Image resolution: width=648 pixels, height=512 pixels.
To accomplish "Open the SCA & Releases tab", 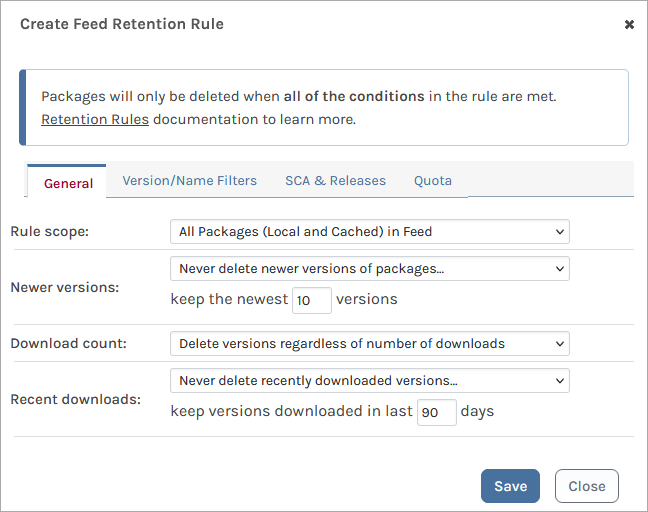I will (x=335, y=181).
